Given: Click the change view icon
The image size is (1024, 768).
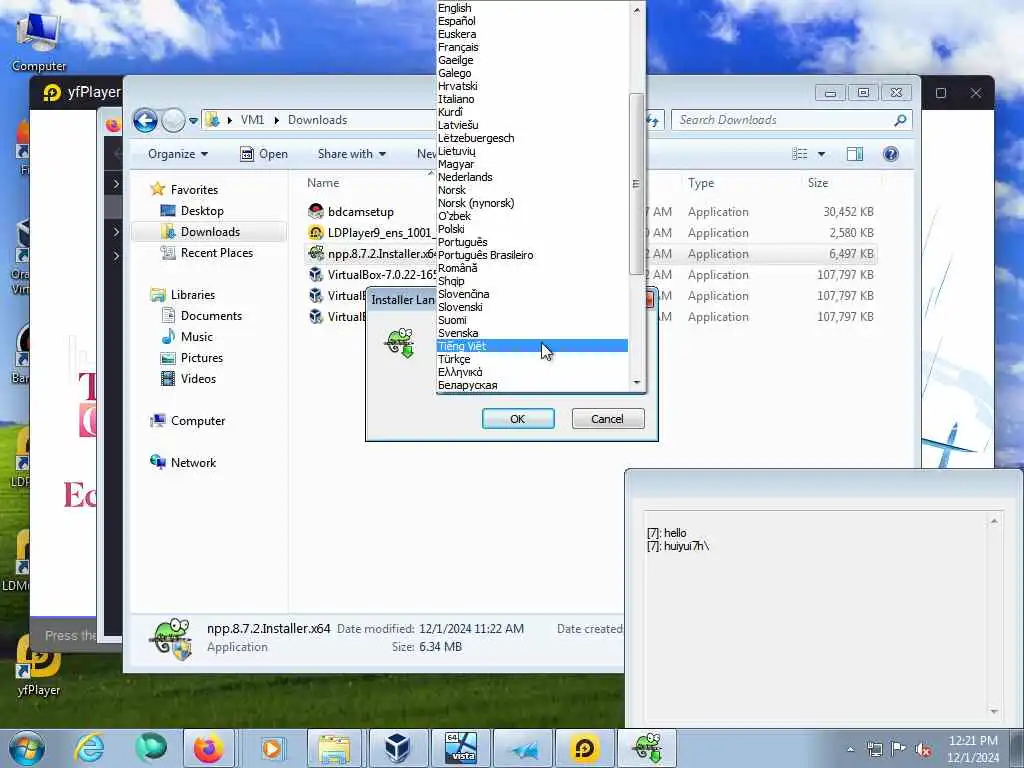Looking at the screenshot, I should click(x=799, y=154).
